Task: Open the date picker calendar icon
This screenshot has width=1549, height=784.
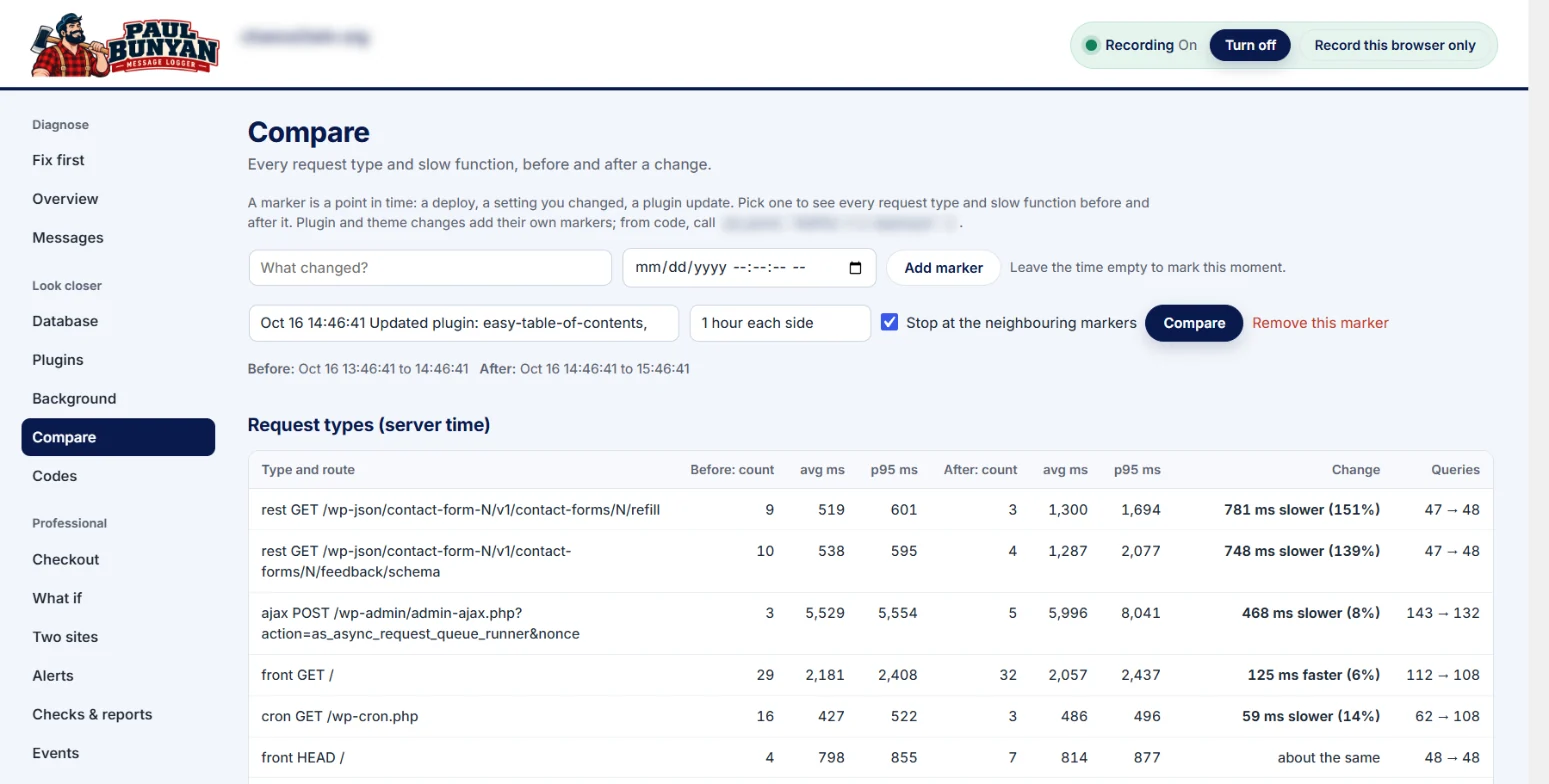Action: coord(855,268)
